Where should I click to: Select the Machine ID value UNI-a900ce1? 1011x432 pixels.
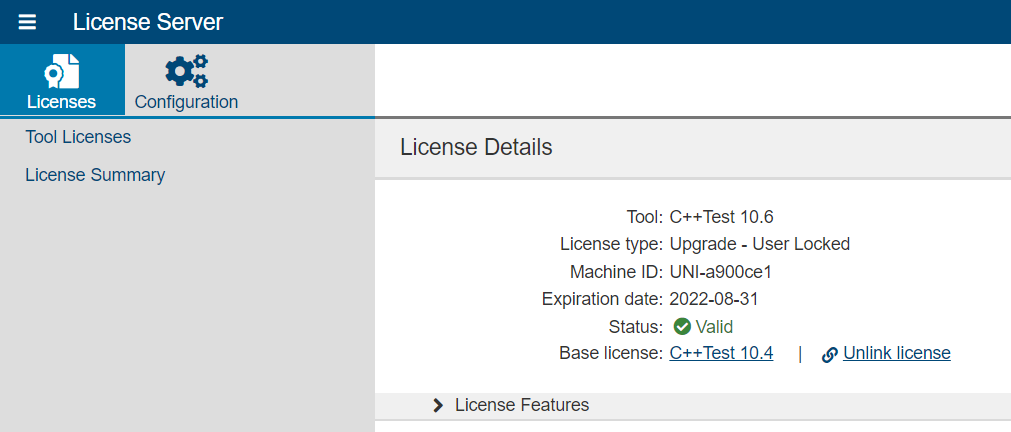[x=721, y=272]
